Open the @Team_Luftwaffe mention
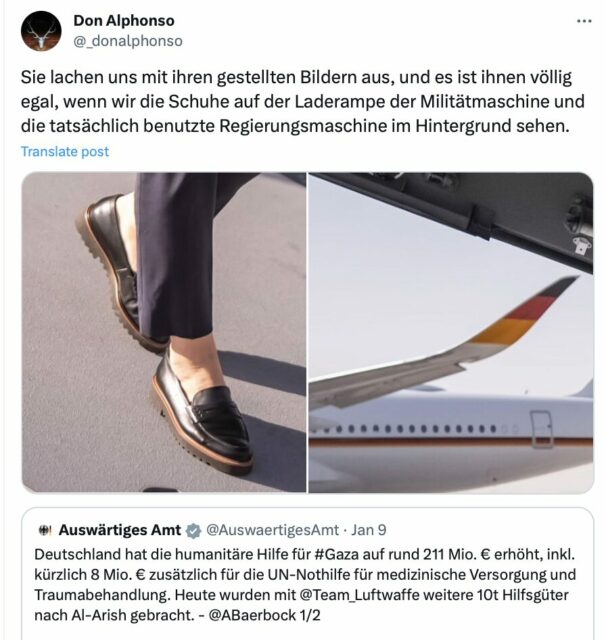The image size is (606, 640). 360,595
